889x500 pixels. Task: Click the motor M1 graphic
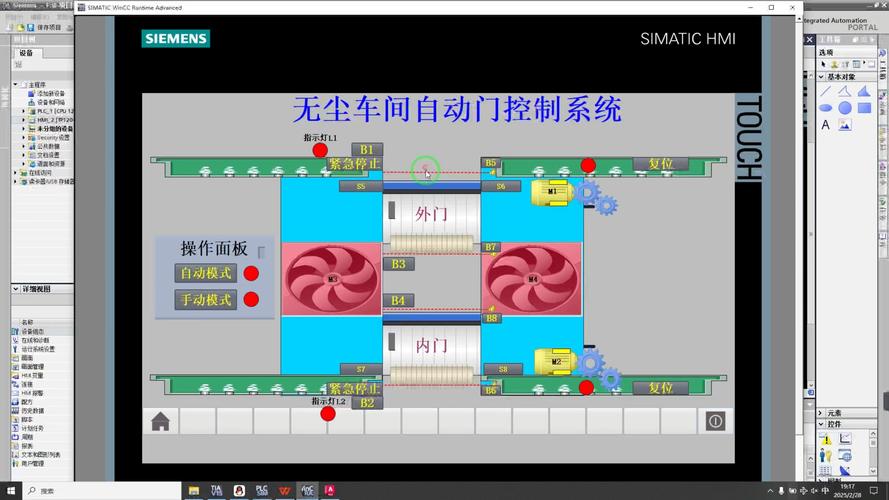tap(551, 192)
